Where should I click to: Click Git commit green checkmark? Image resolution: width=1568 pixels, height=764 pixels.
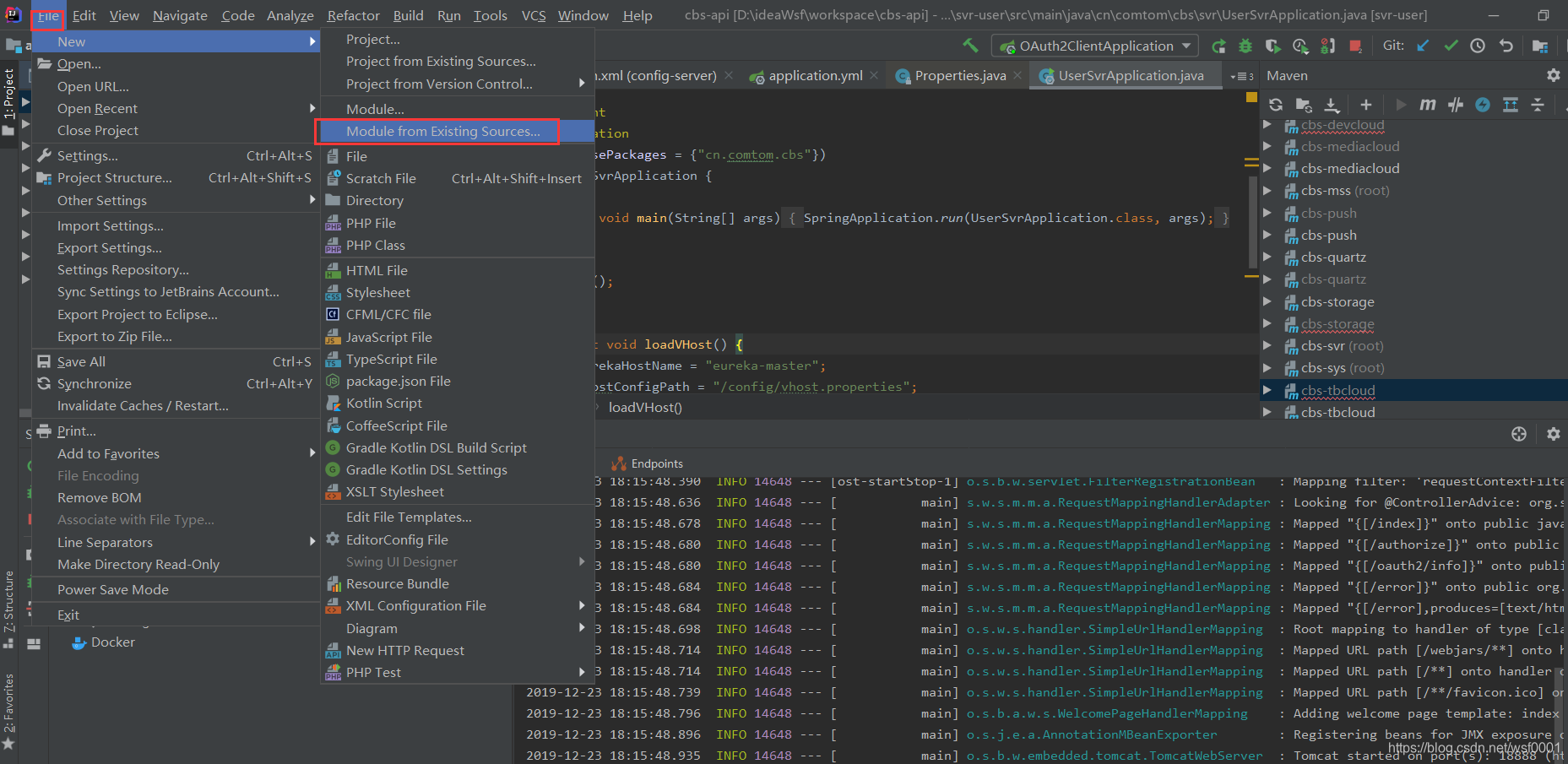click(1451, 46)
